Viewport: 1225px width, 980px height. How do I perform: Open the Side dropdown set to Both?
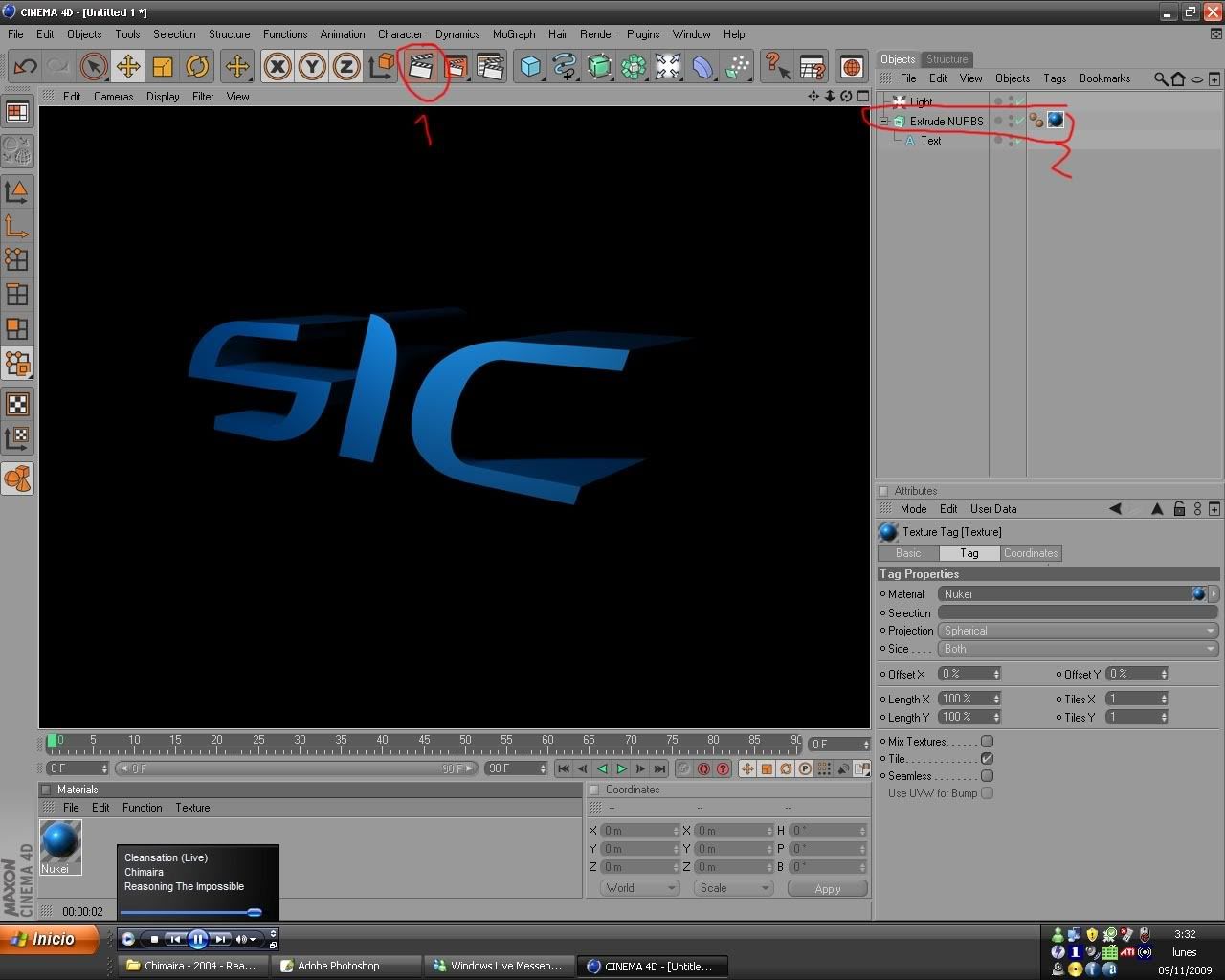pos(1078,649)
